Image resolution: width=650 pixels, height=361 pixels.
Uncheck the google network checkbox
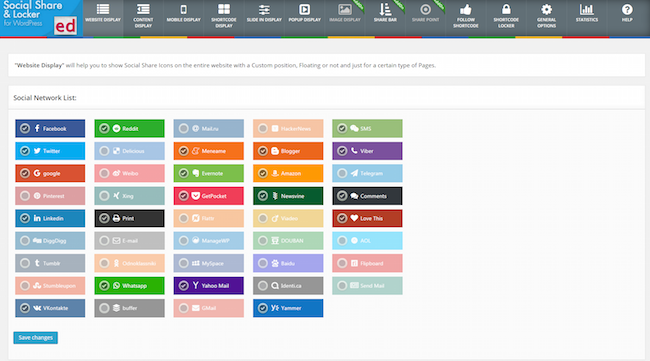tap(25, 173)
